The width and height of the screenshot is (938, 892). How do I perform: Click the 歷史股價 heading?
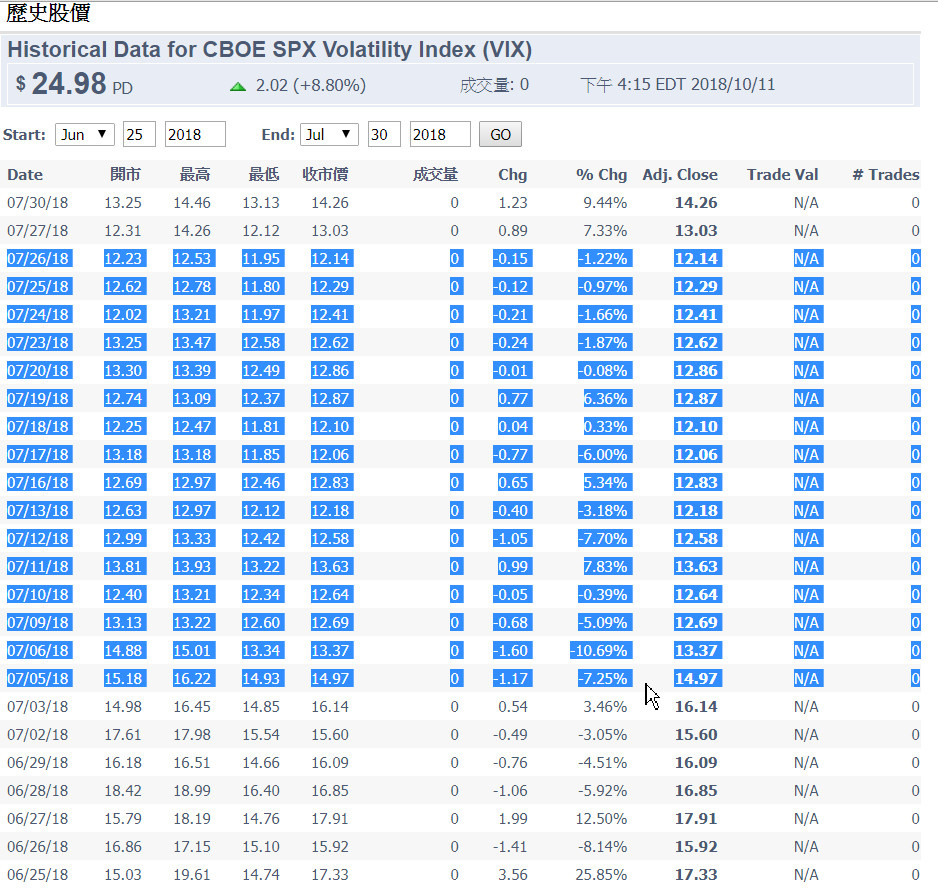click(x=48, y=13)
